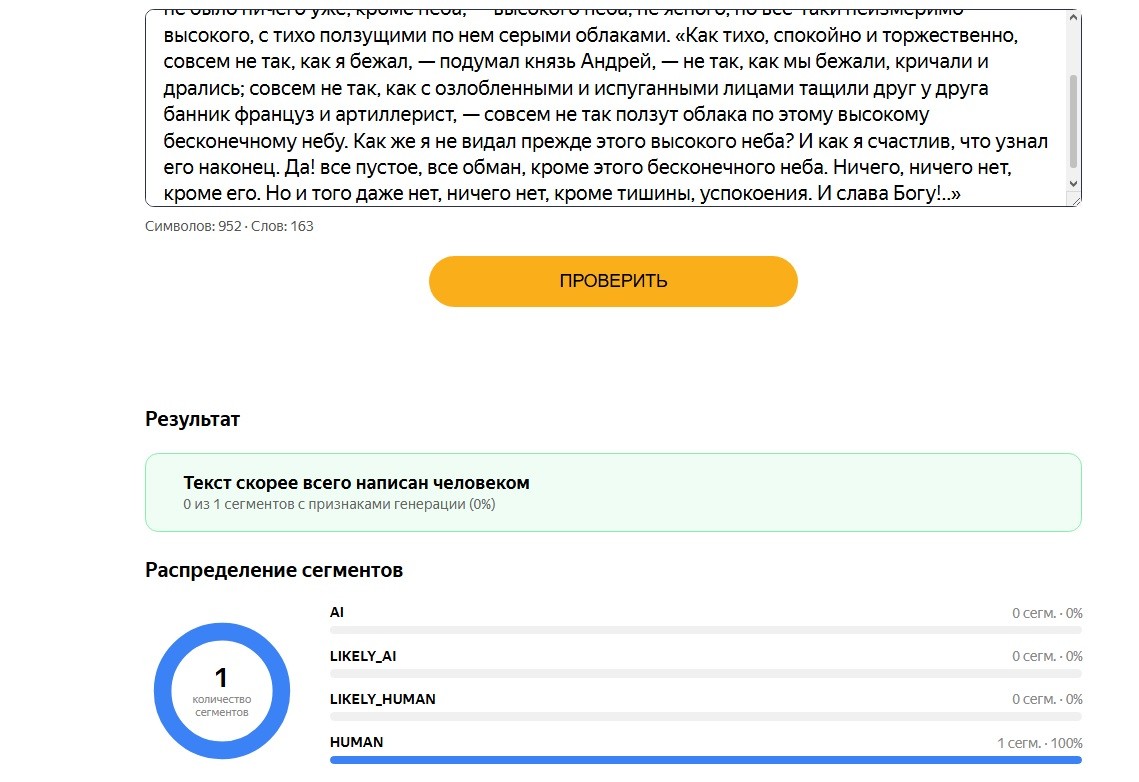Click the ПРОВЕРИТЬ button
This screenshot has width=1139, height=782.
coord(613,281)
